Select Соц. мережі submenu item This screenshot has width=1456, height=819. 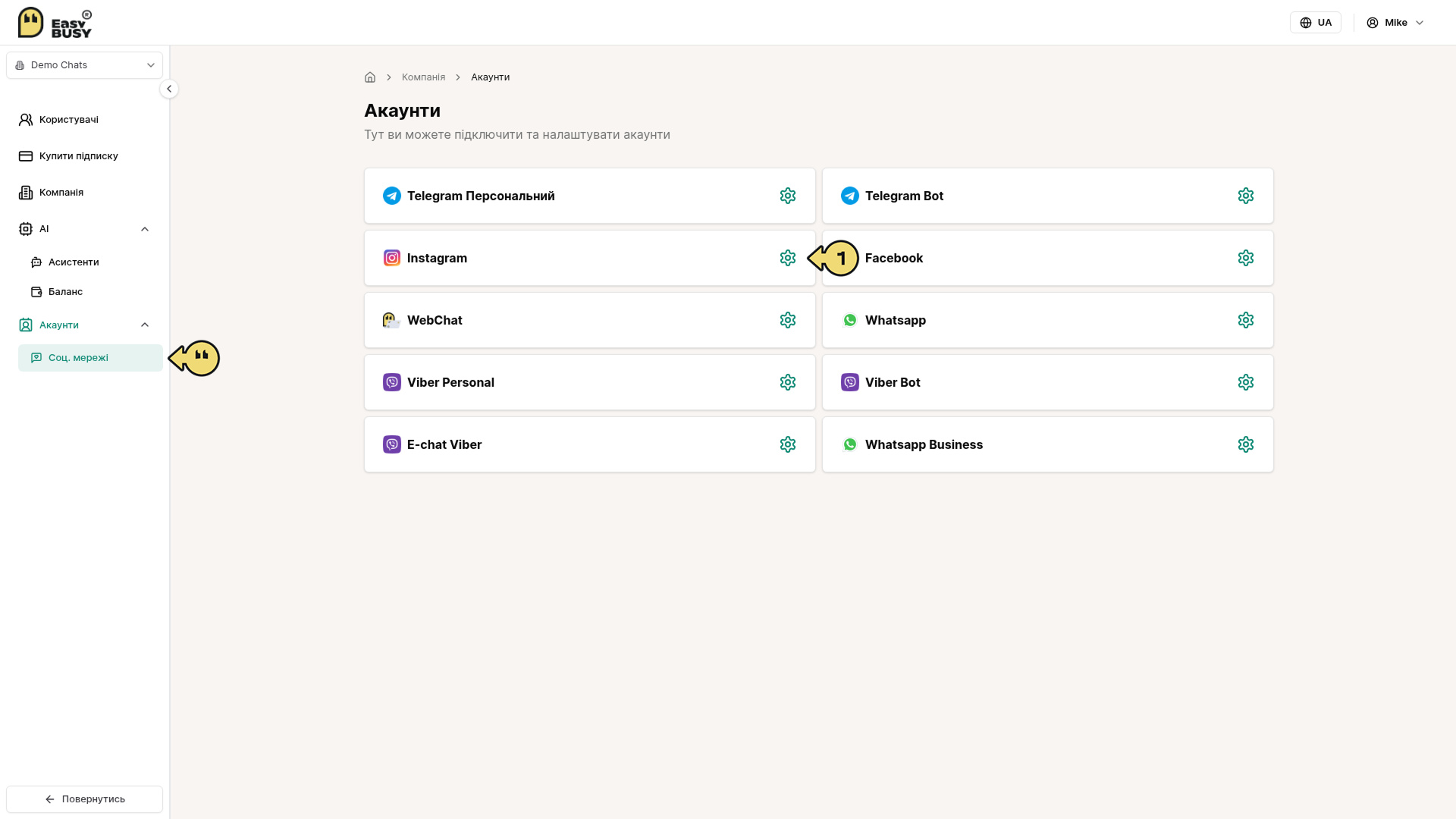pyautogui.click(x=90, y=358)
